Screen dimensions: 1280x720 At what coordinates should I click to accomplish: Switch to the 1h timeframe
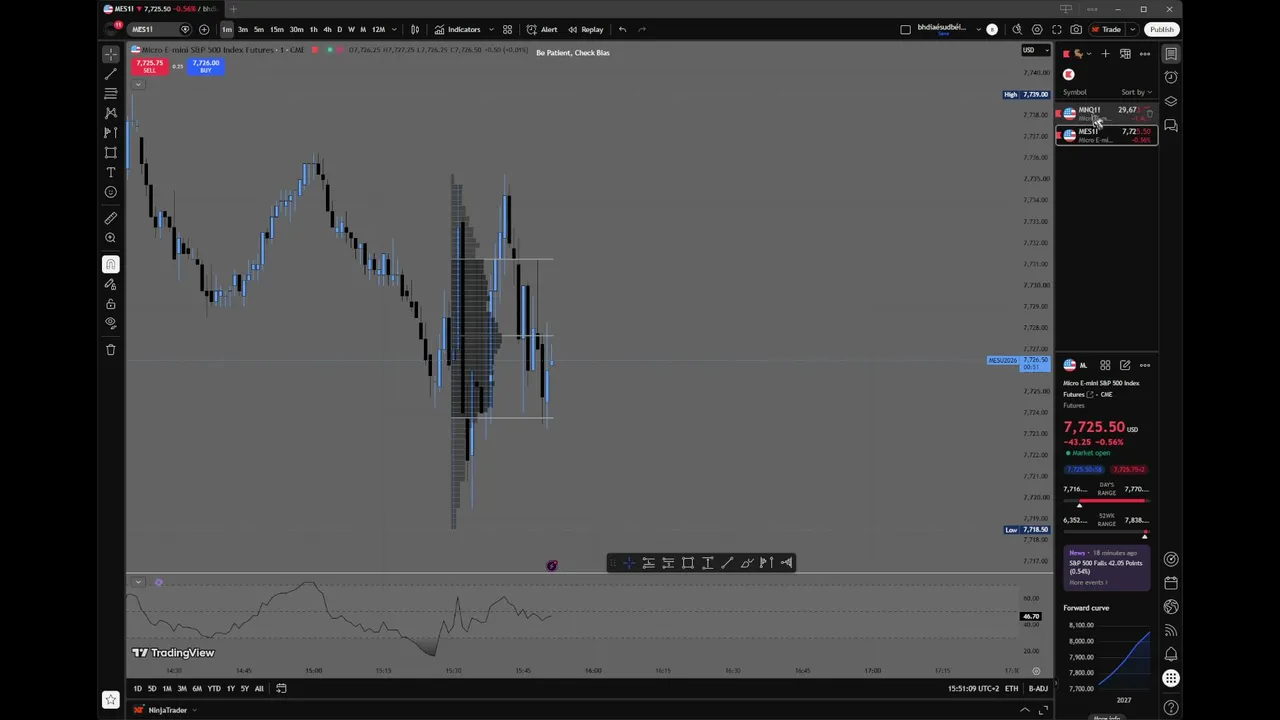pyautogui.click(x=313, y=29)
